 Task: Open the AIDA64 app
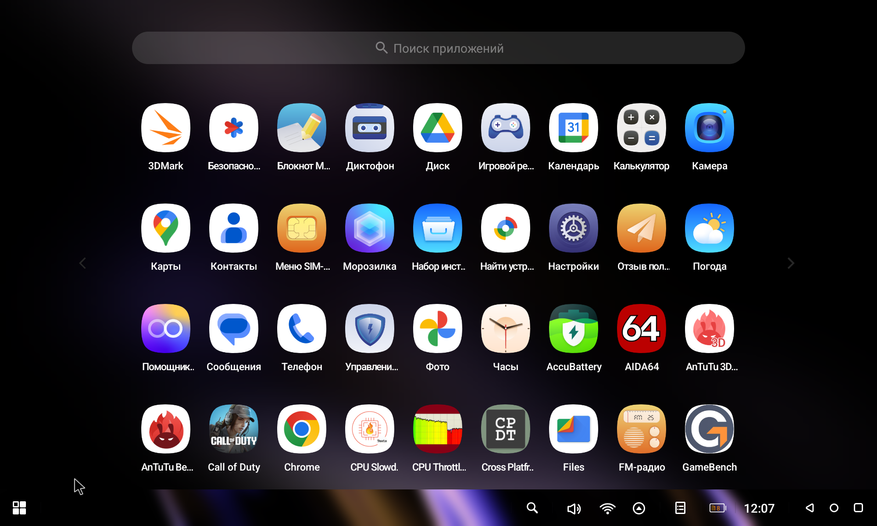tap(642, 328)
